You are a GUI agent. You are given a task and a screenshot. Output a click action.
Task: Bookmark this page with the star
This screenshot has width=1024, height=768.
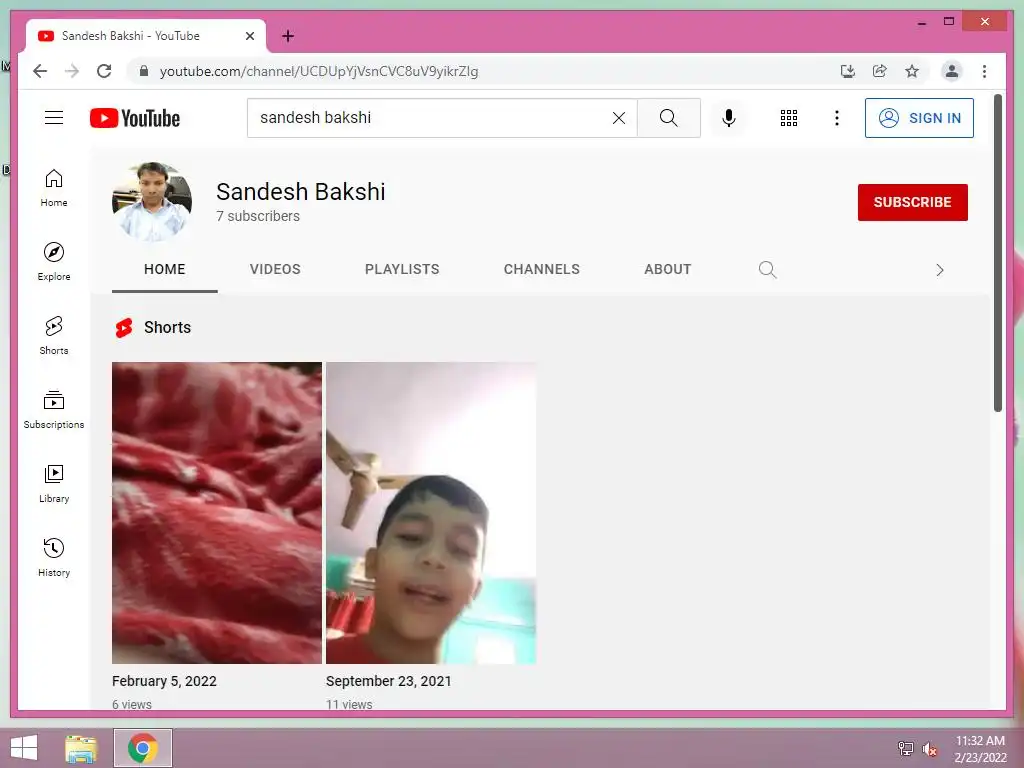pyautogui.click(x=912, y=71)
